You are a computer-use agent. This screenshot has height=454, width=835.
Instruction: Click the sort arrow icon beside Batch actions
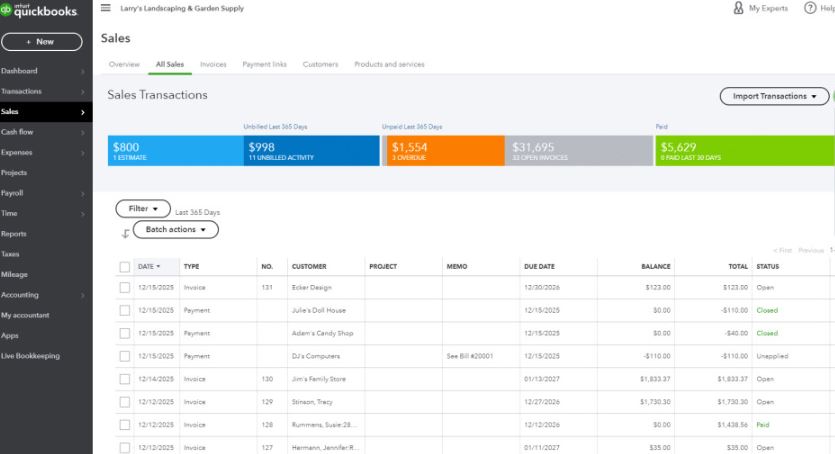(x=125, y=234)
